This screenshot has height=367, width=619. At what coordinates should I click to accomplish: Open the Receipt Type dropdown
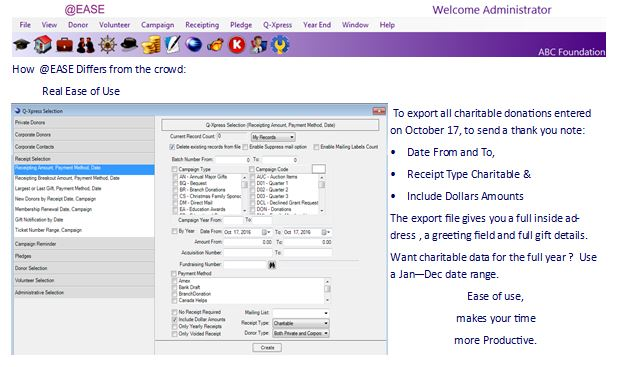(301, 323)
